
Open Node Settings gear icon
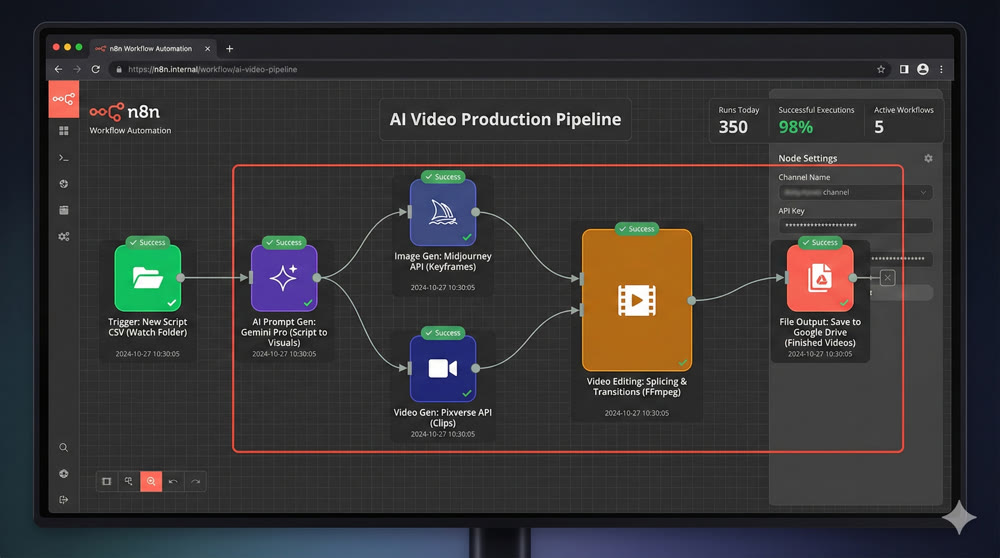click(x=929, y=158)
